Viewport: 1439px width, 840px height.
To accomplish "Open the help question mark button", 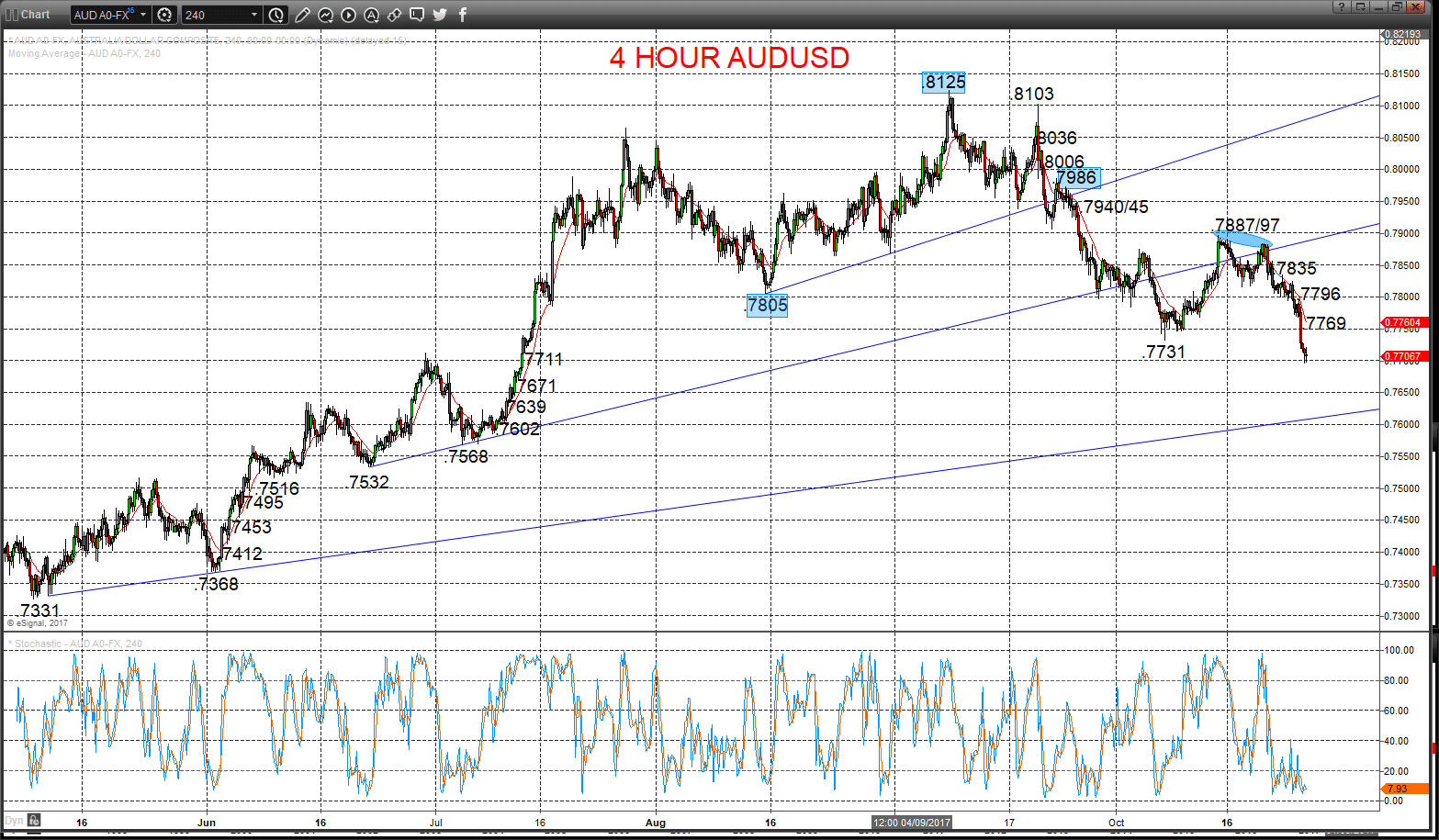I will pyautogui.click(x=1343, y=7).
